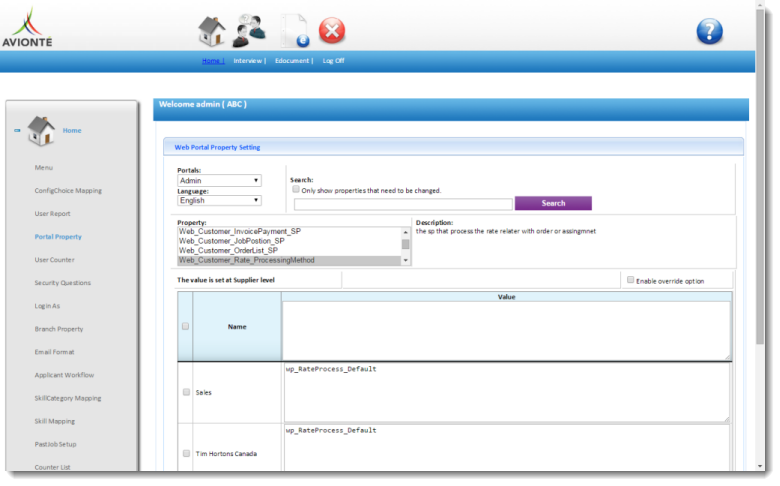
Task: Open Portal Property in the sidebar
Action: 58,237
